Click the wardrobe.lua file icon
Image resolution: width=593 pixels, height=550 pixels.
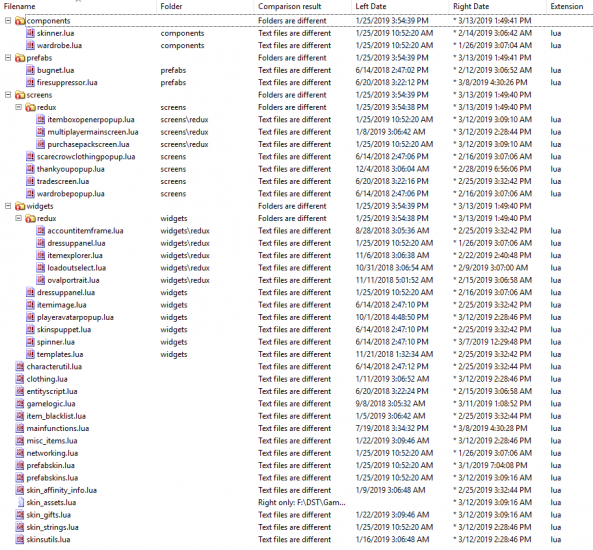[30, 45]
